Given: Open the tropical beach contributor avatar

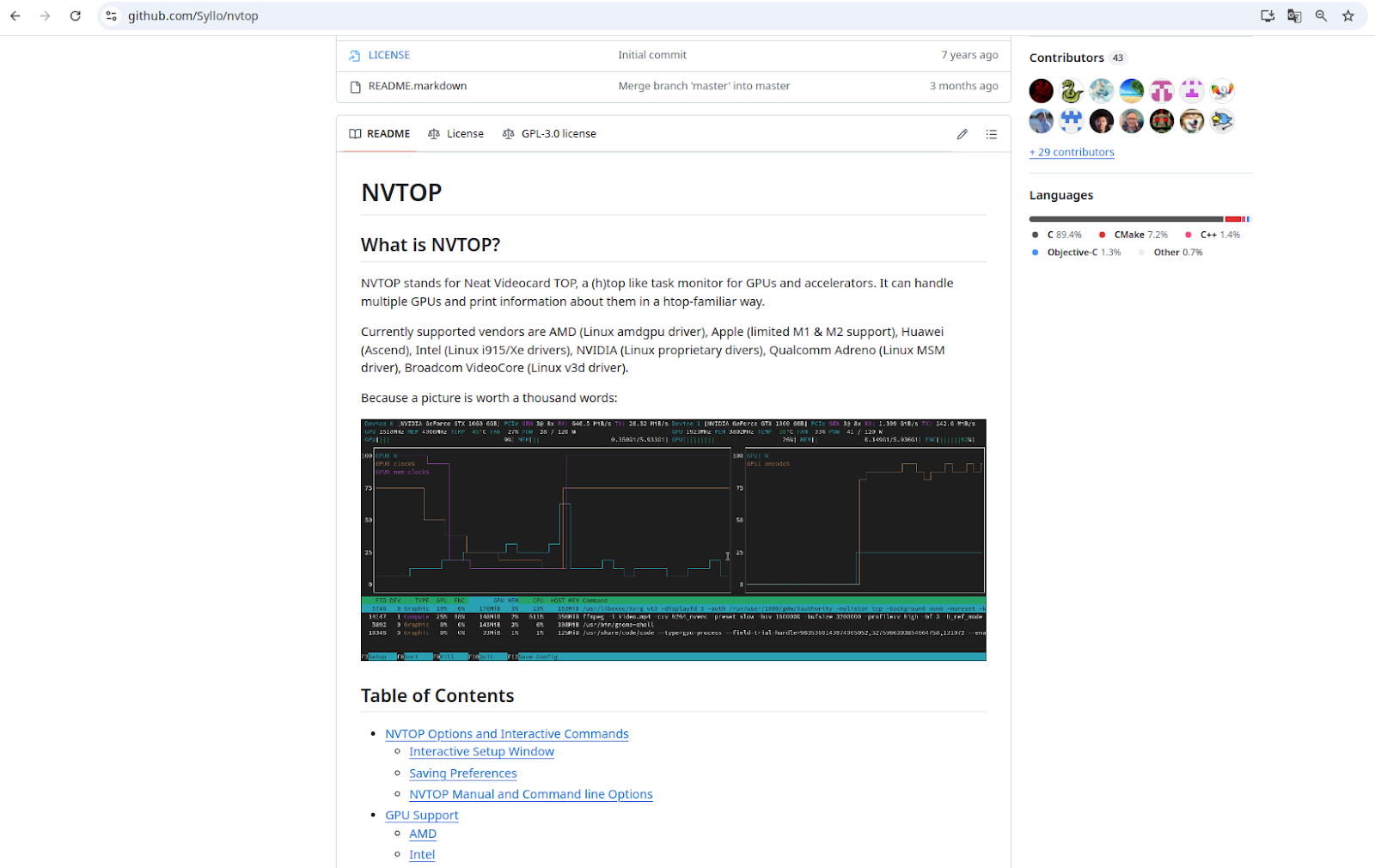Looking at the screenshot, I should [1132, 91].
